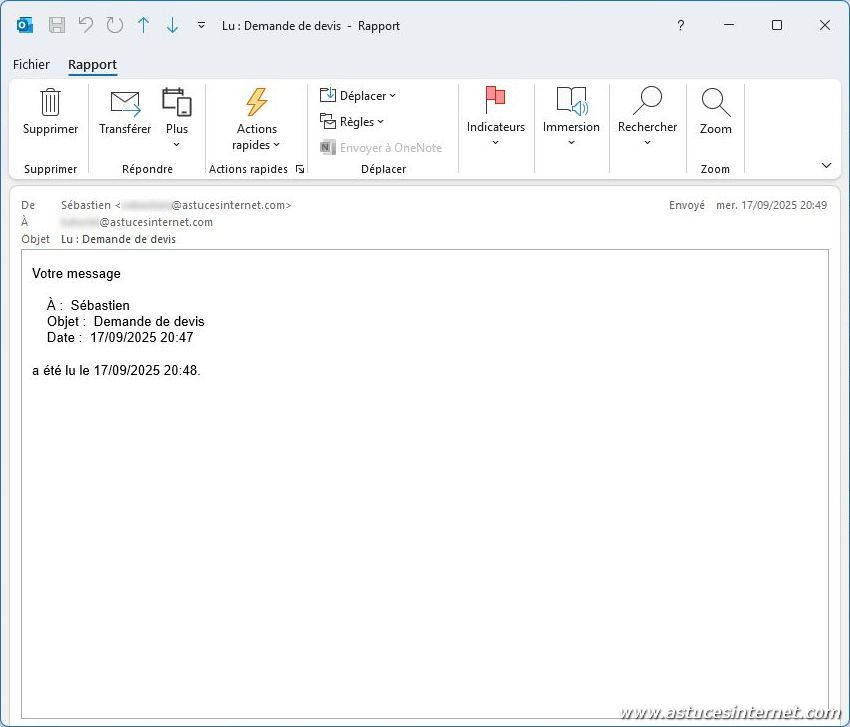Screen dimensions: 850x727
Task: Click the Transférer envelope icon
Action: (x=125, y=102)
